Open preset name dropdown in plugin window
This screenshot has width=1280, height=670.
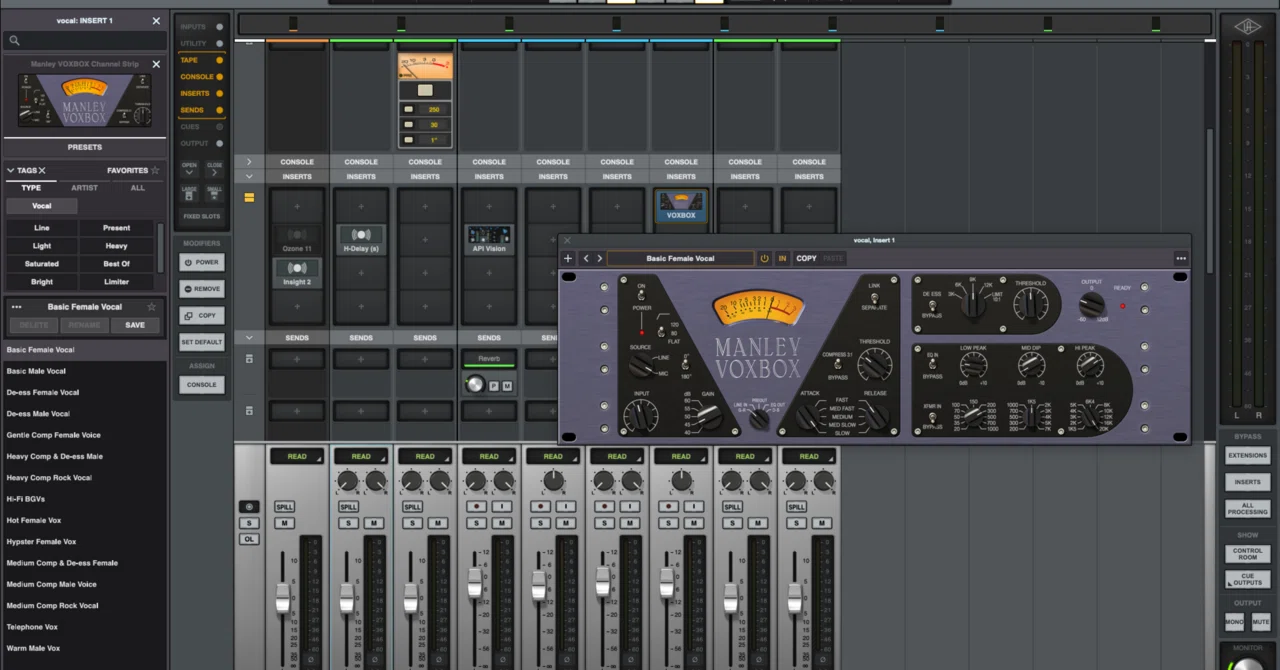680,258
